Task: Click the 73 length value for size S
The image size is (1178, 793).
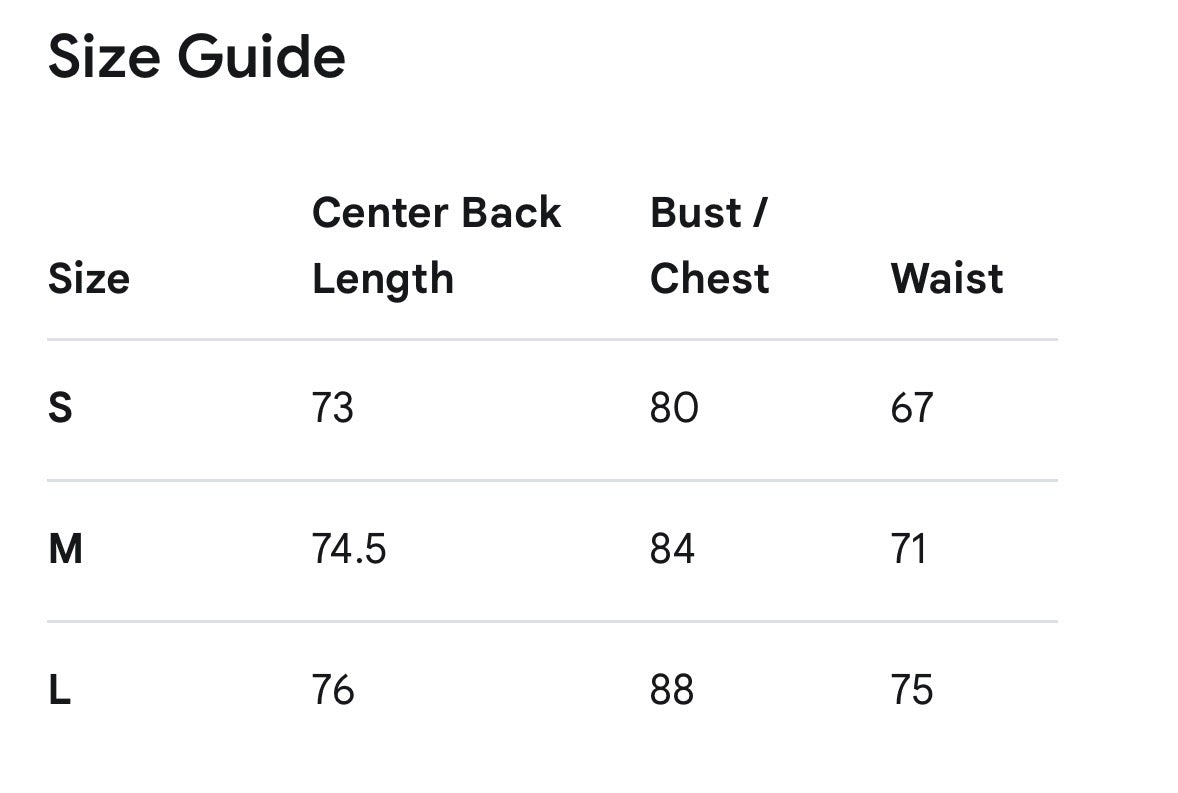Action: click(x=333, y=408)
